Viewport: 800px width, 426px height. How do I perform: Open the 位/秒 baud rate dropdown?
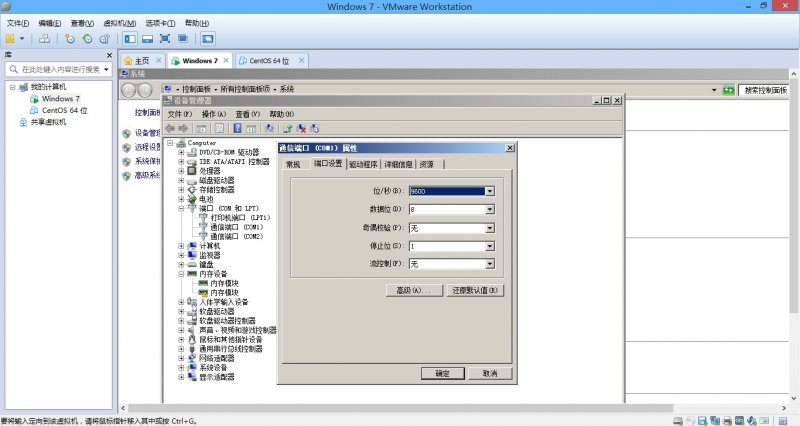tap(490, 191)
